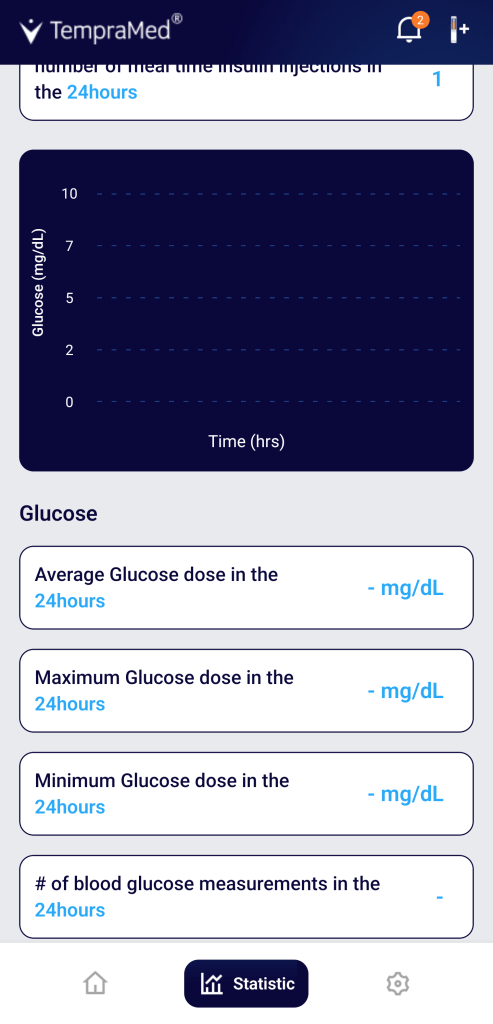Image resolution: width=493 pixels, height=1024 pixels.
Task: Tap the TempraMed logo
Action: point(101,30)
